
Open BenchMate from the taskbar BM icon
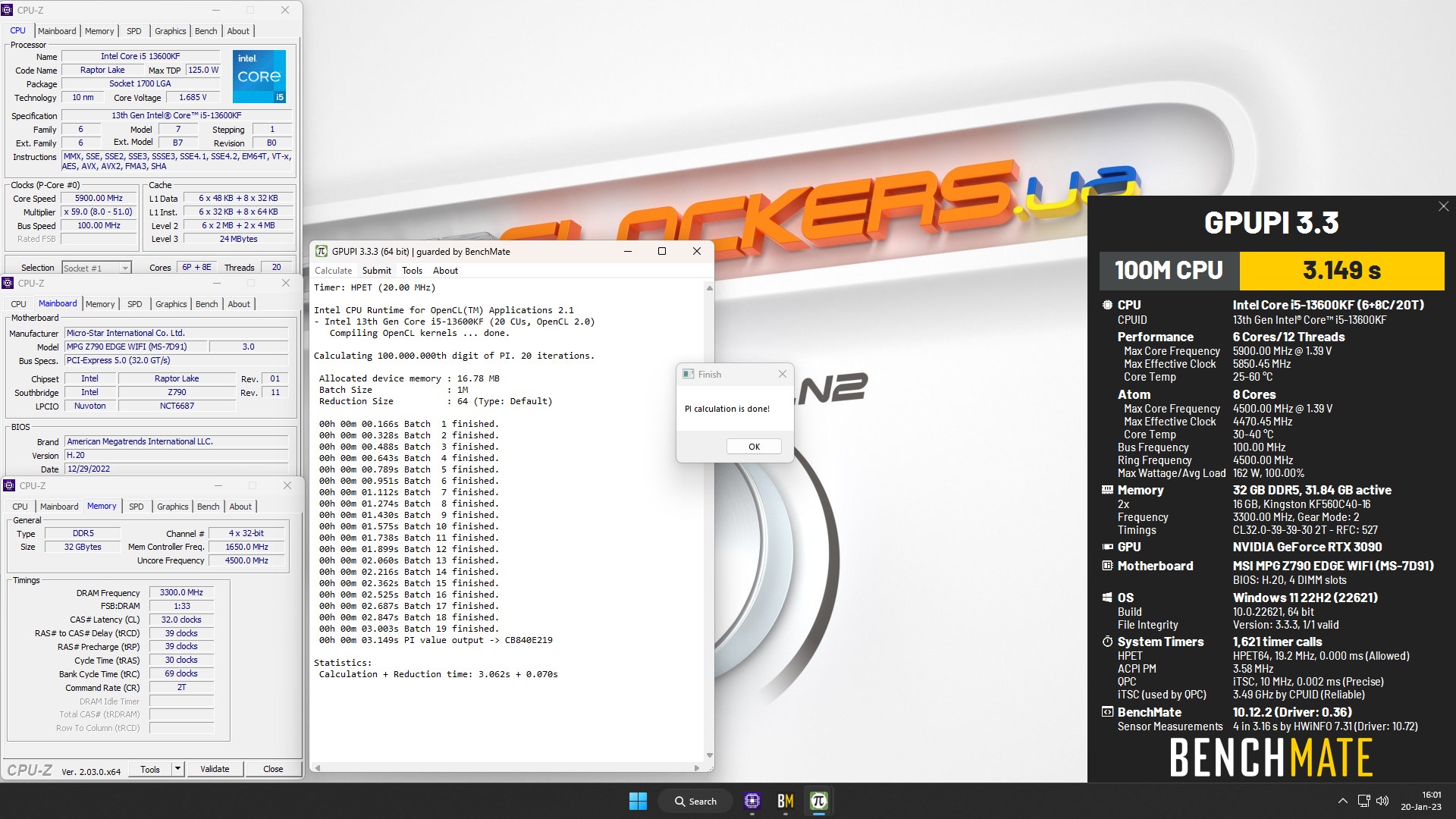786,801
